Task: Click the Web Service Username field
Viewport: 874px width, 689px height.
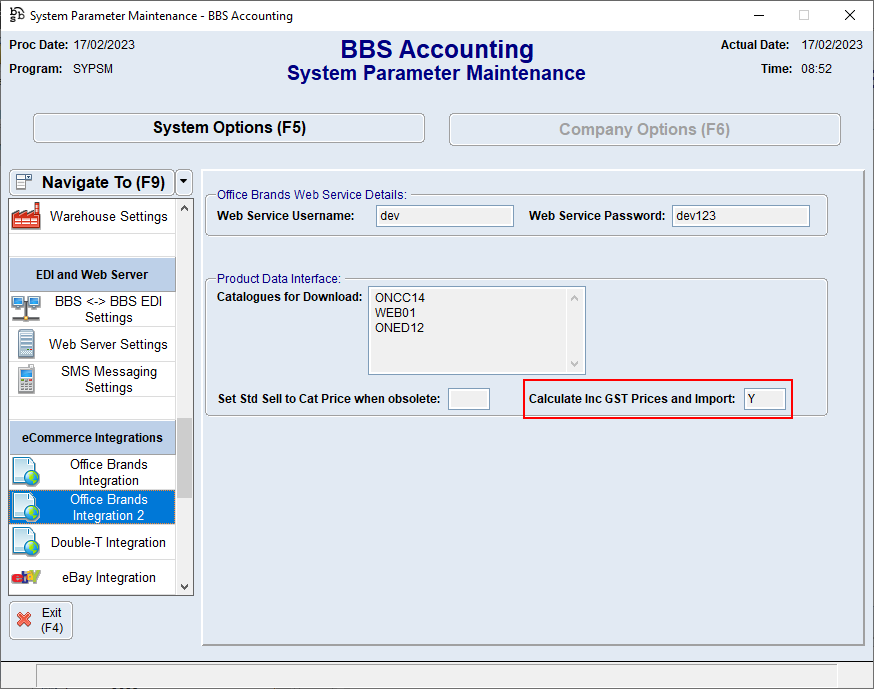Action: click(445, 216)
